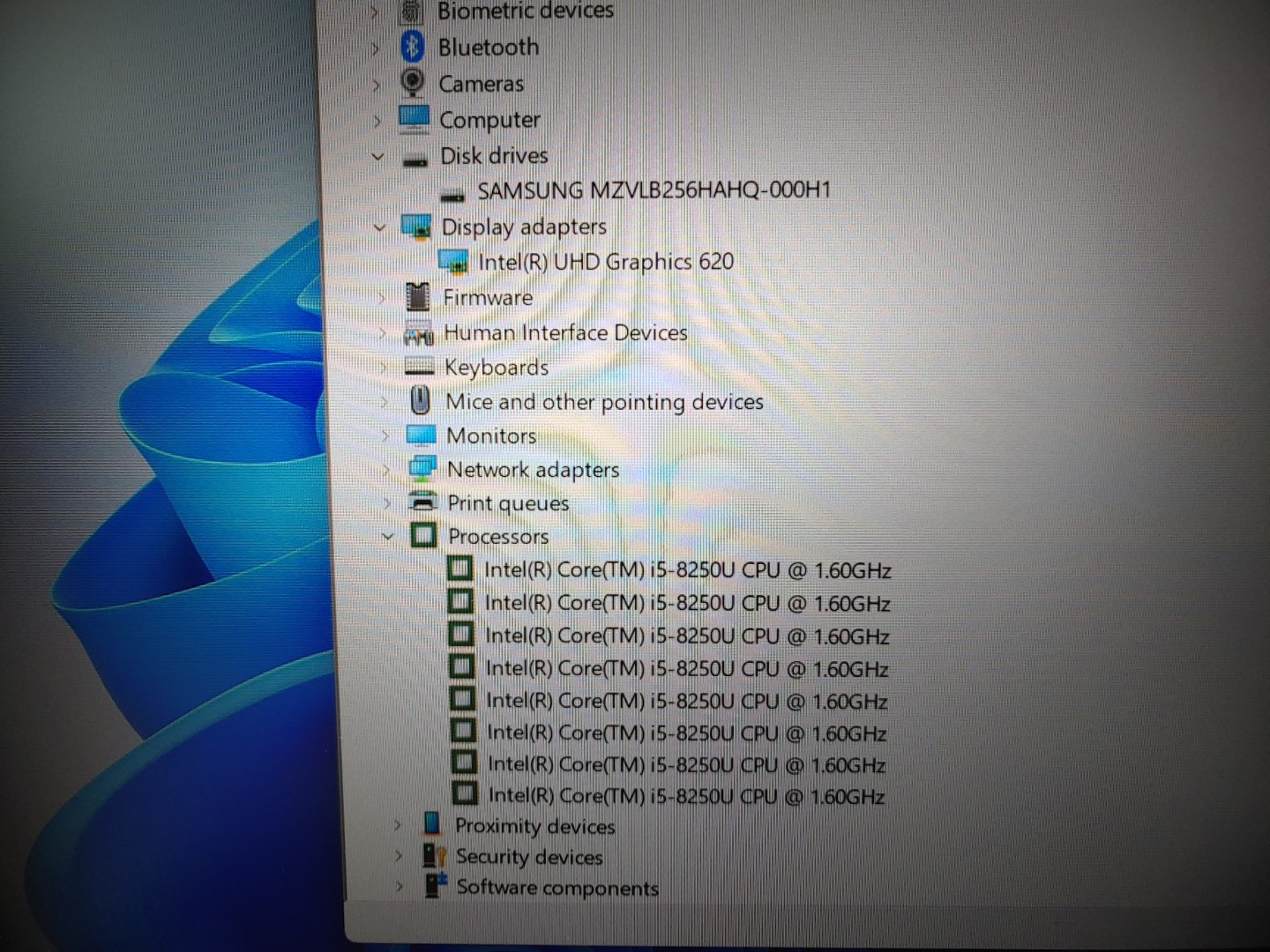The image size is (1270, 952).
Task: Click the Disk drives category icon
Action: [415, 159]
